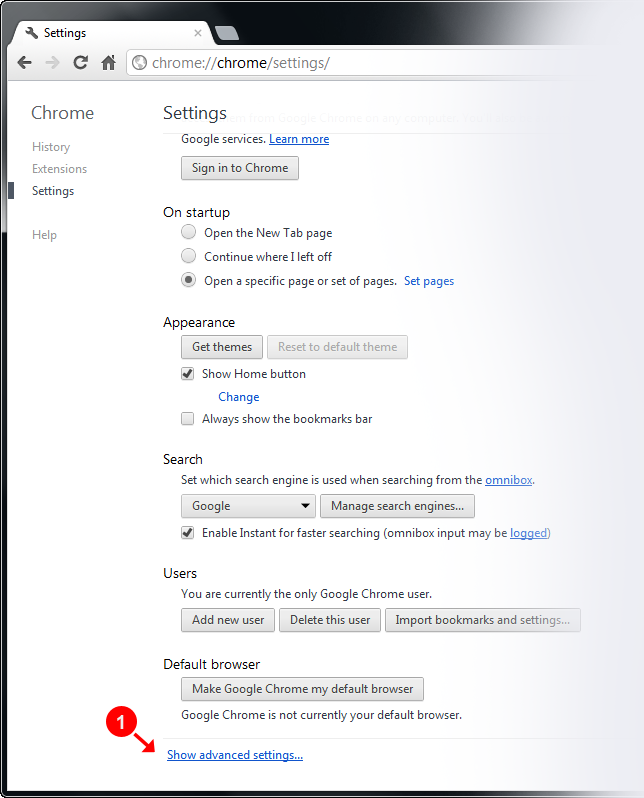Click the On startup section heading
This screenshot has width=644, height=798.
(x=197, y=212)
